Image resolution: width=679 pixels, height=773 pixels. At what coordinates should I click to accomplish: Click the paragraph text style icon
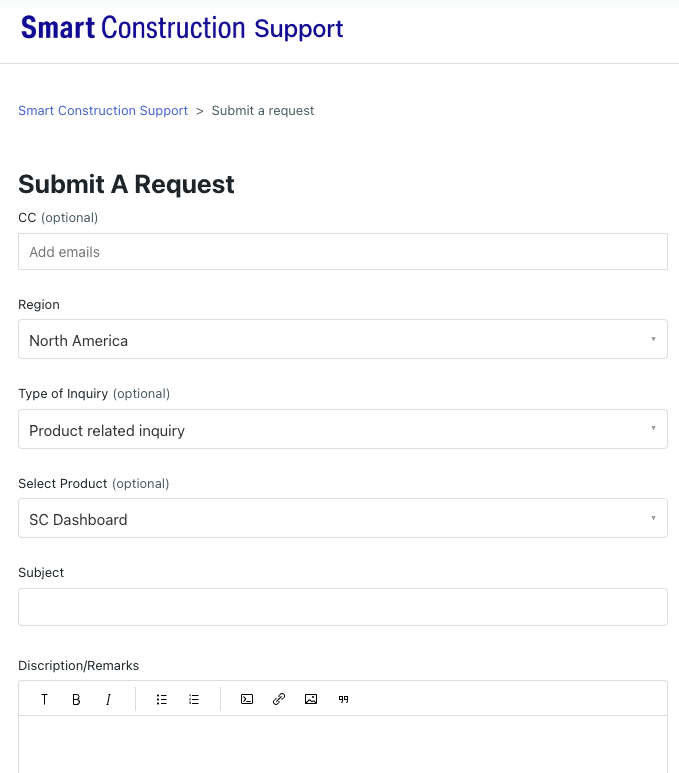coord(44,699)
